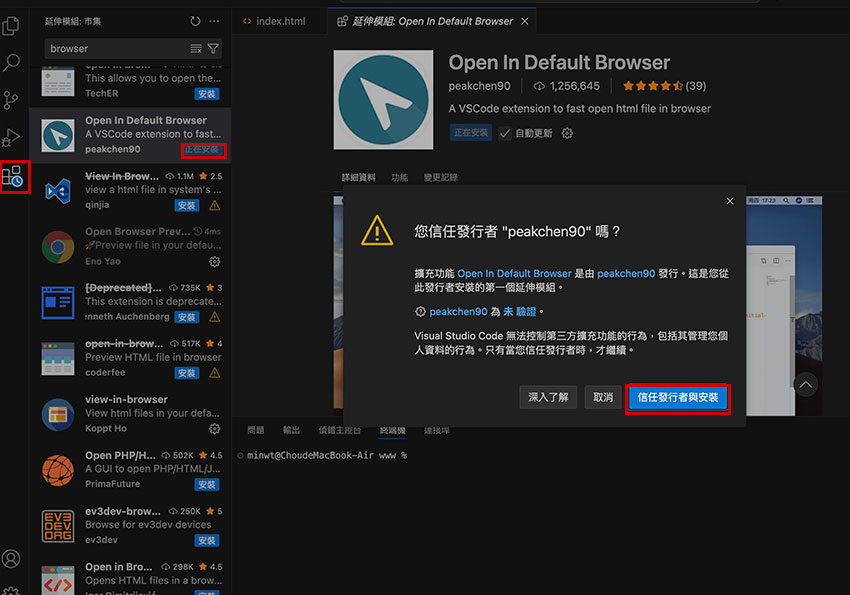Click the terminal prompt line

click(x=327, y=456)
